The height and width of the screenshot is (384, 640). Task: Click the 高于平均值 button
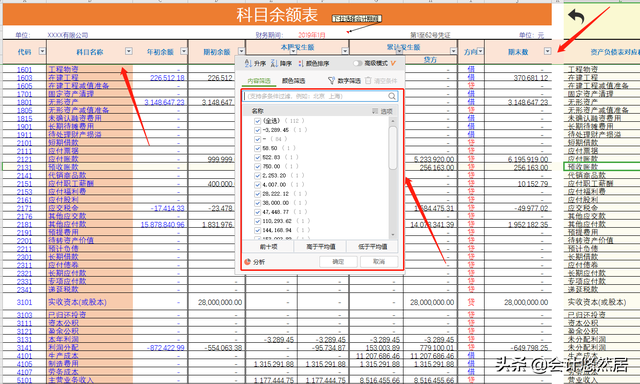(320, 247)
